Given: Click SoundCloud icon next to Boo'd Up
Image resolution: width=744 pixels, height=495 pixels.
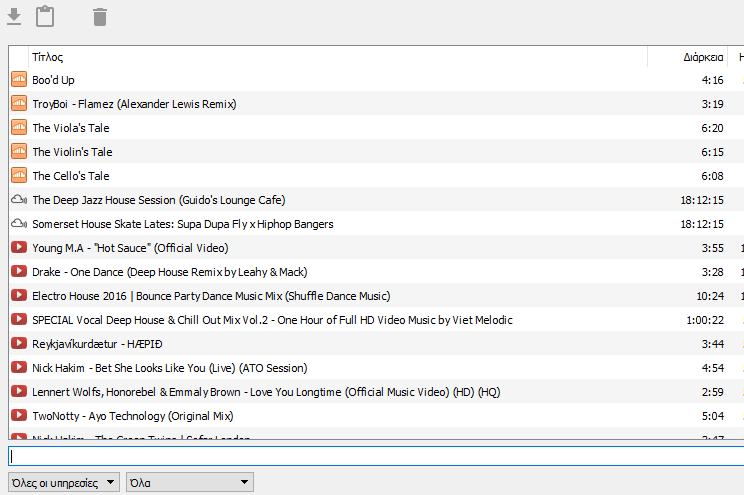Looking at the screenshot, I should 19,79.
